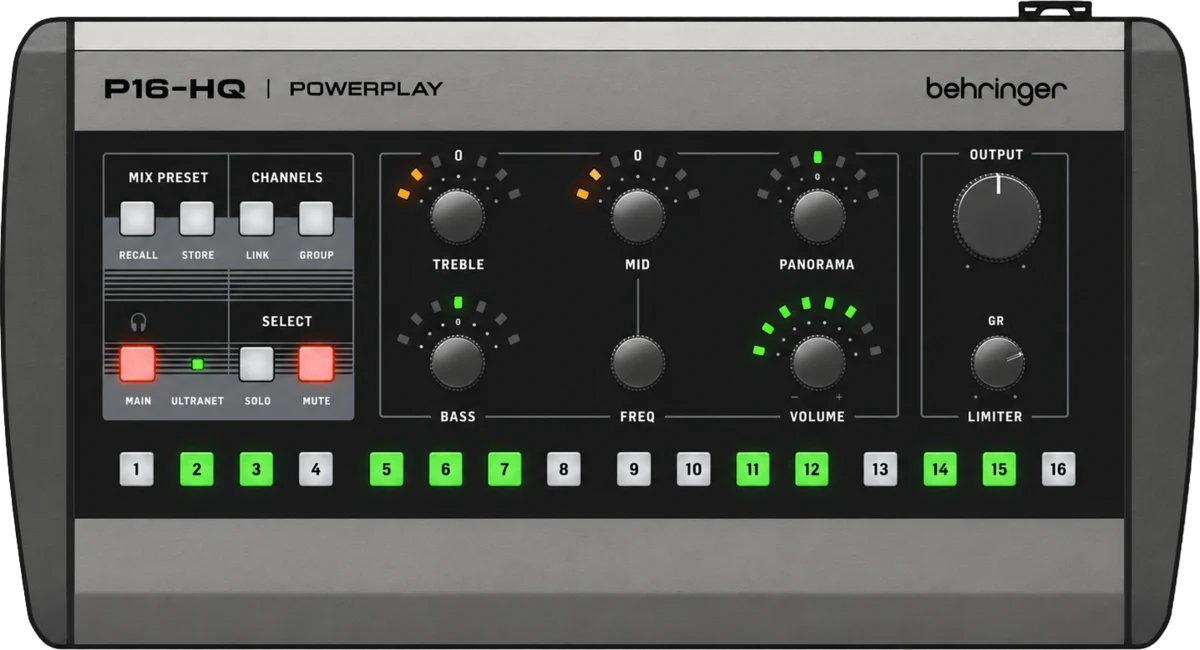1200x650 pixels.
Task: Click the green center LED above BASS knob
Action: 458,302
